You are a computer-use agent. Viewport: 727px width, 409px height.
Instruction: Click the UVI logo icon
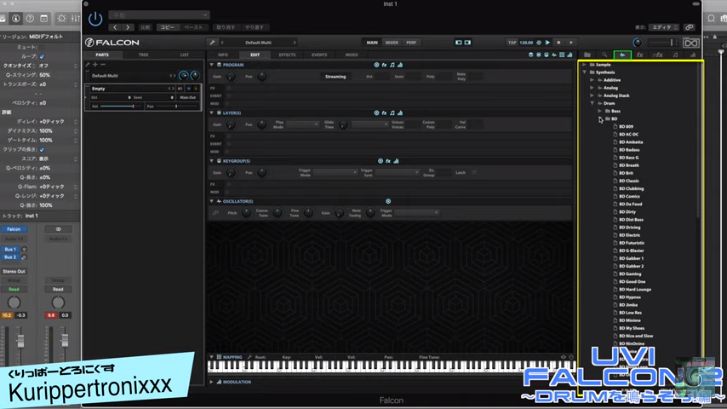click(691, 43)
